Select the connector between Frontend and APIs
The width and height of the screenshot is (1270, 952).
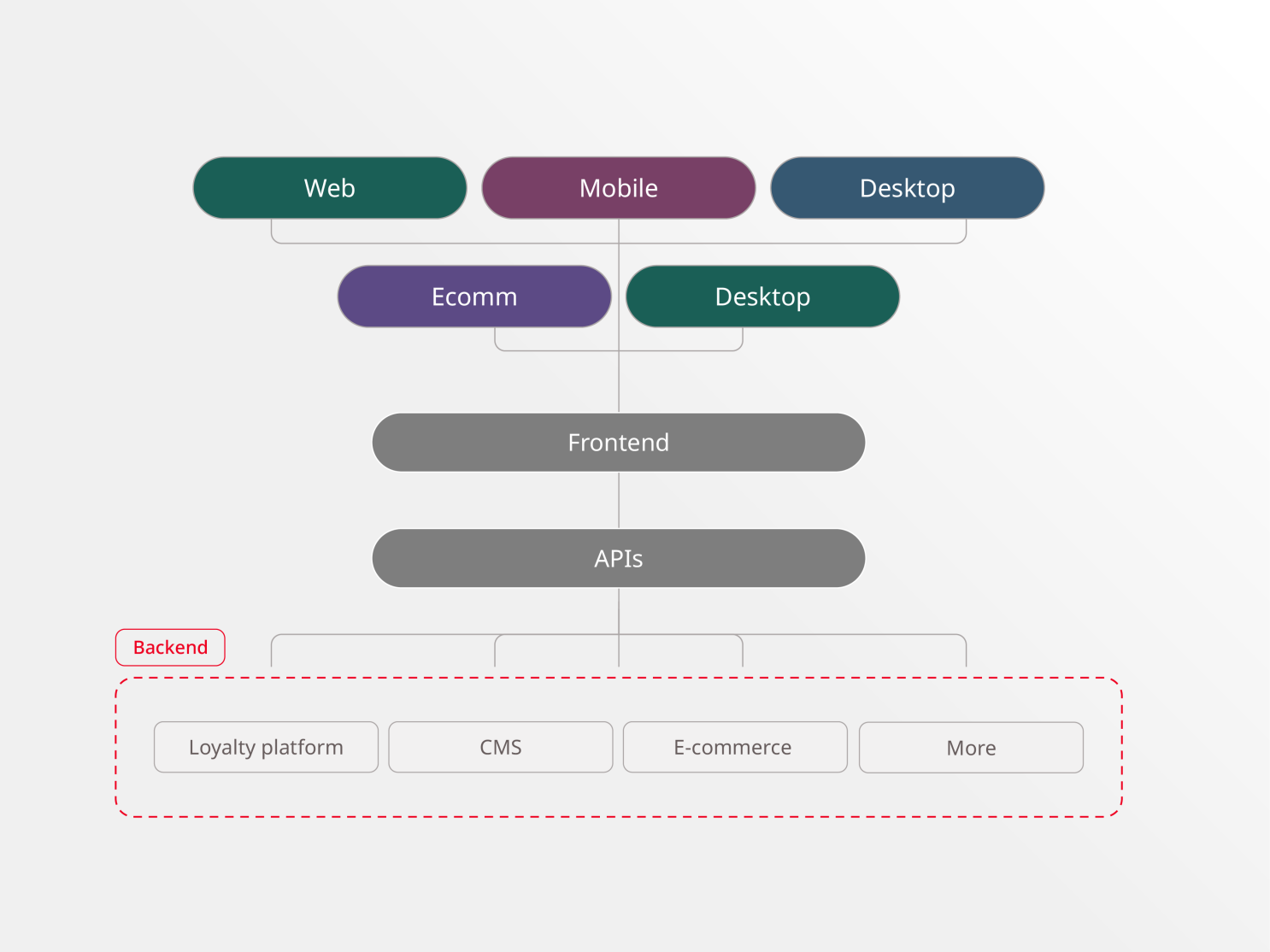[618, 500]
